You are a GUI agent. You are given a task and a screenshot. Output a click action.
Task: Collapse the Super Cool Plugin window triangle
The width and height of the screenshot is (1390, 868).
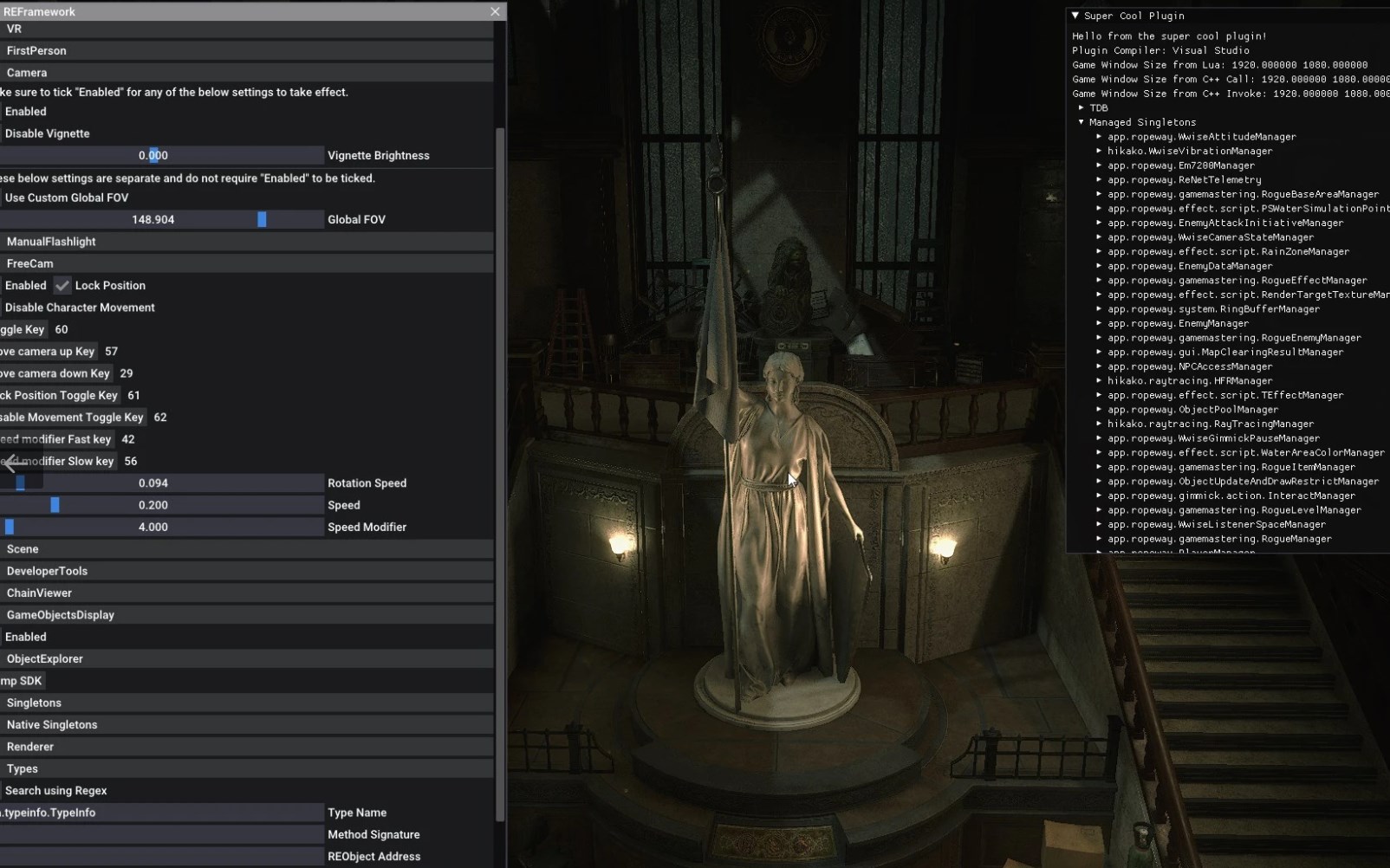pos(1075,16)
